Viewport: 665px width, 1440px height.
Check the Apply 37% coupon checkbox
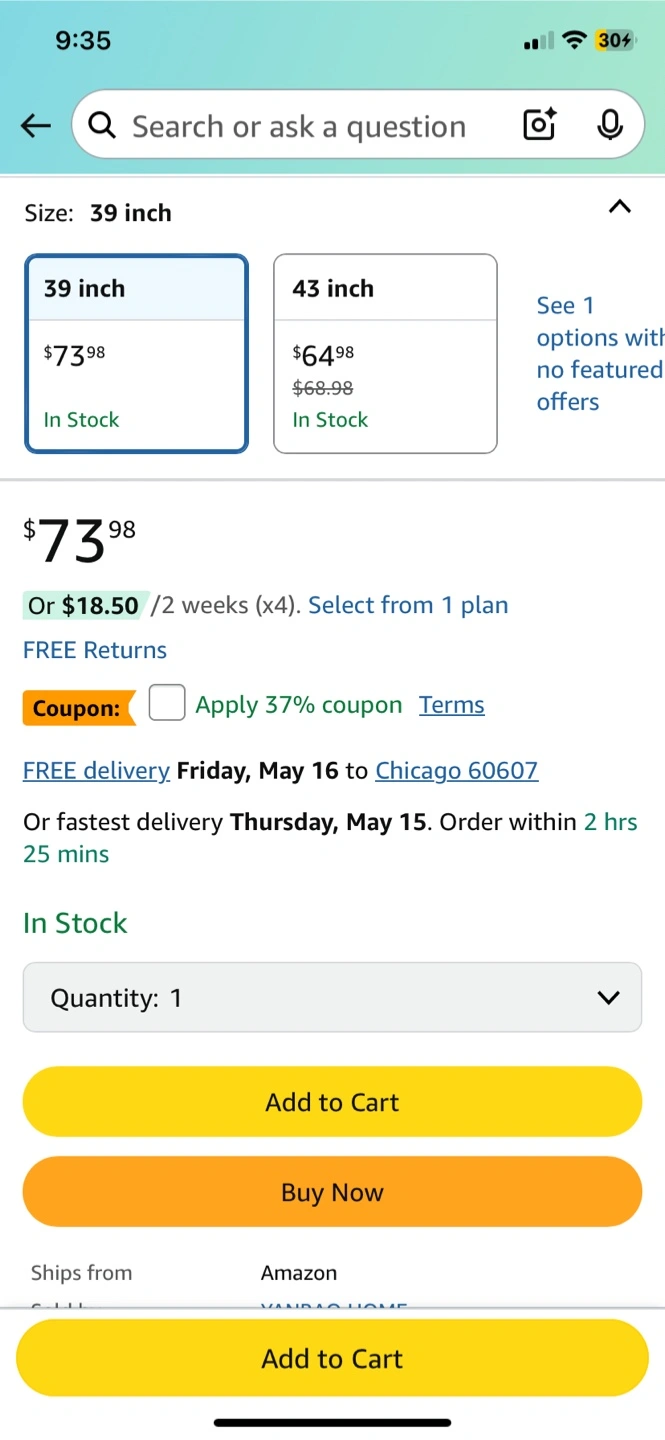point(167,702)
